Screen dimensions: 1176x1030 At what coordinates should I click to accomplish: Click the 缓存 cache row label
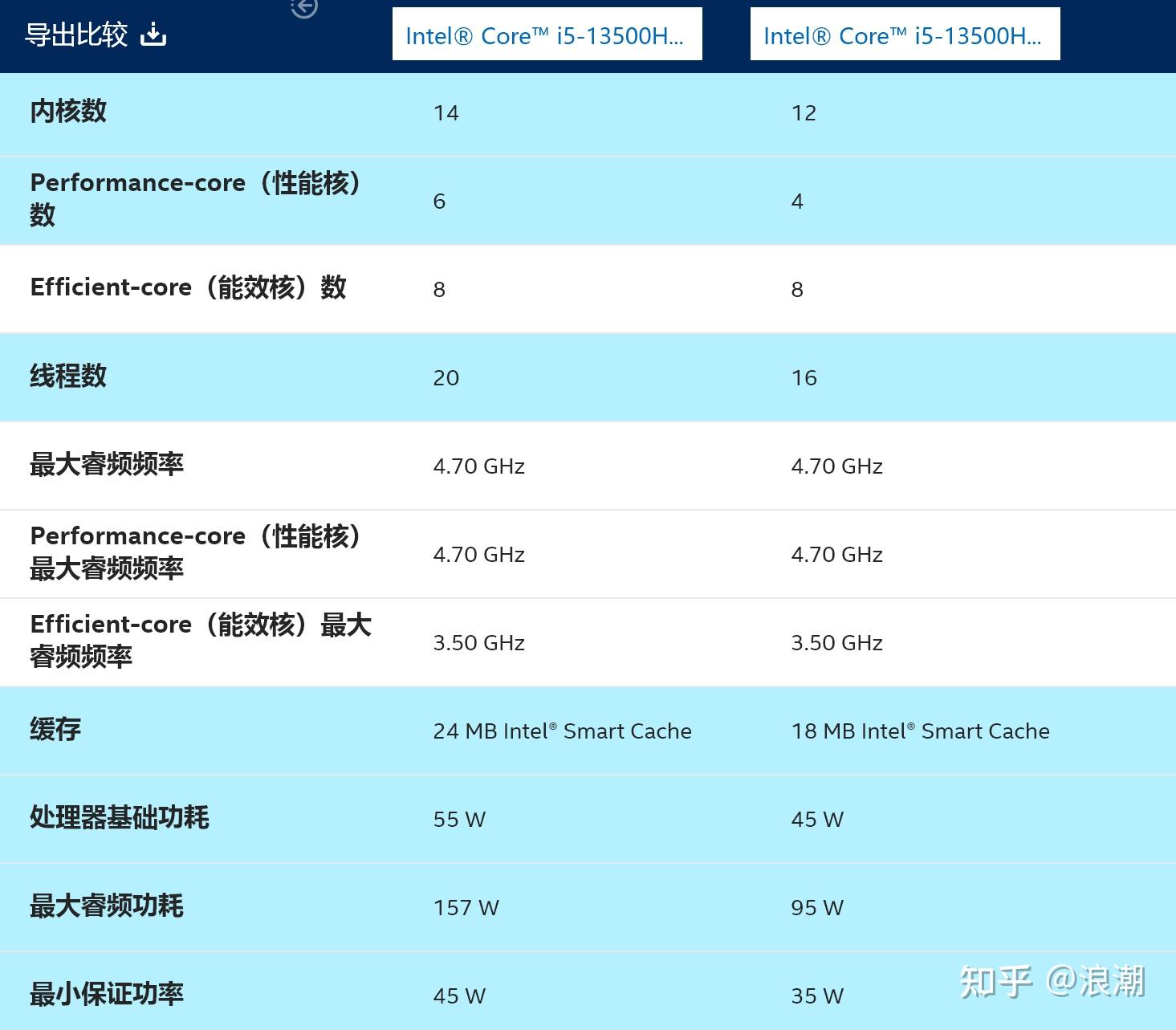[x=54, y=731]
